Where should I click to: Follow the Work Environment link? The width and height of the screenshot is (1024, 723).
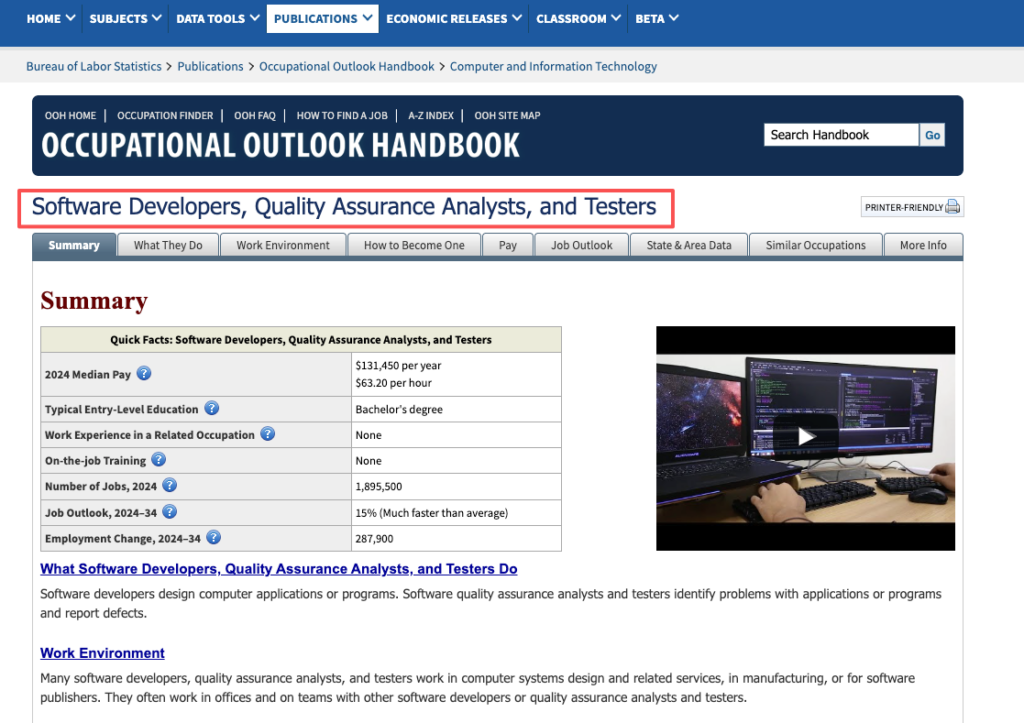pyautogui.click(x=102, y=652)
